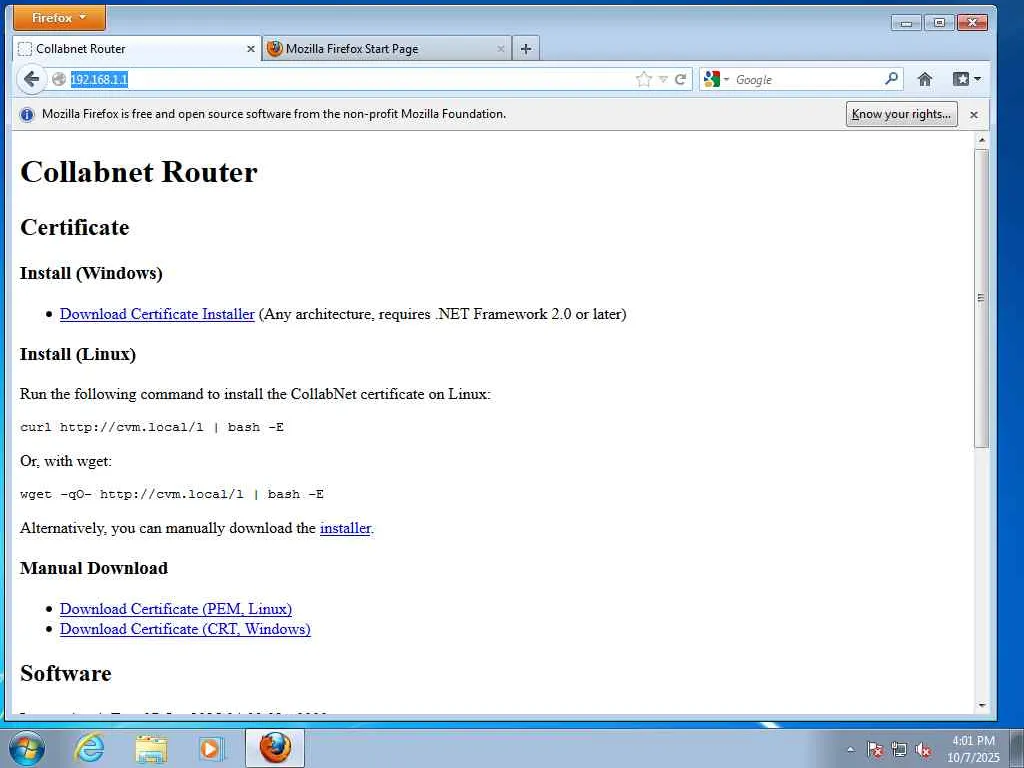The width and height of the screenshot is (1024, 768).
Task: Switch to the Collabnet Router tab
Action: (x=136, y=48)
